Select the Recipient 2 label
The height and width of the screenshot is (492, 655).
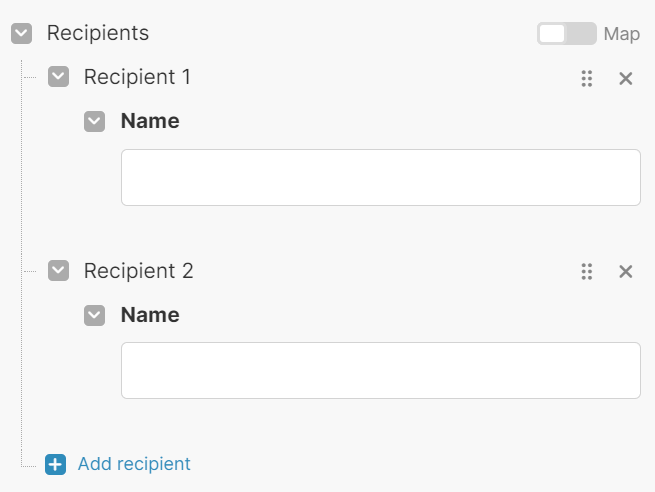pyautogui.click(x=139, y=271)
